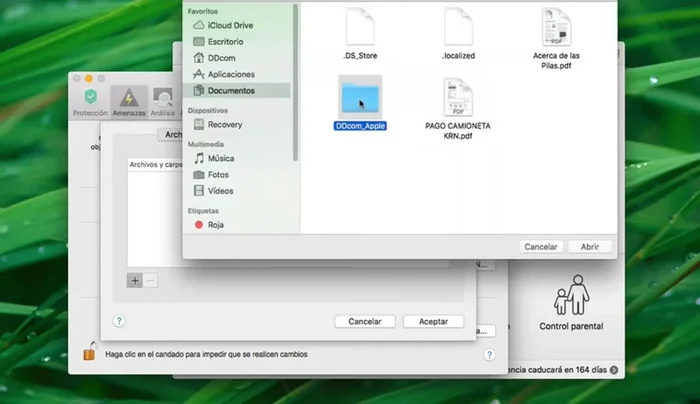Select the Amenazas warning icon

click(x=128, y=100)
